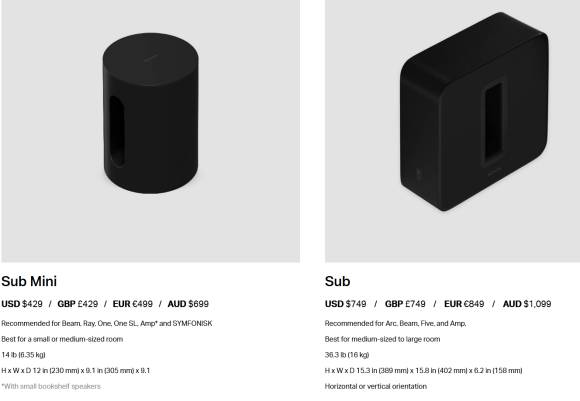The image size is (580, 401).
Task: Click the Sub Mini USD $429 price
Action: pos(22,304)
